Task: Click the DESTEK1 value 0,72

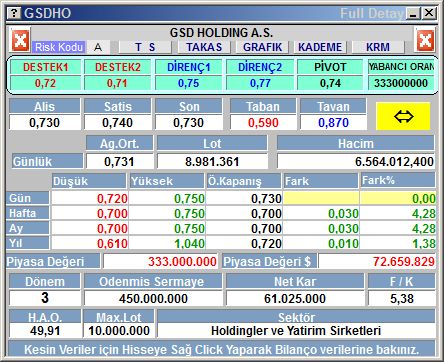Action: click(x=45, y=83)
